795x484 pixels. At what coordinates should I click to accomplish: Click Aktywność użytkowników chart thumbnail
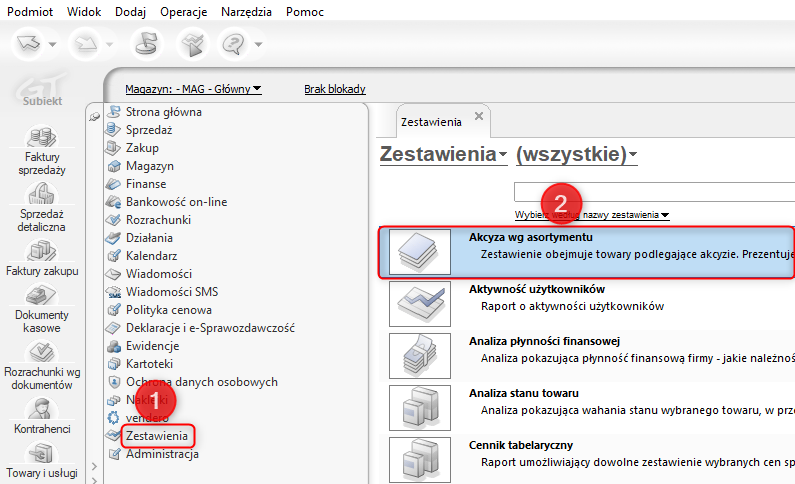pyautogui.click(x=419, y=304)
